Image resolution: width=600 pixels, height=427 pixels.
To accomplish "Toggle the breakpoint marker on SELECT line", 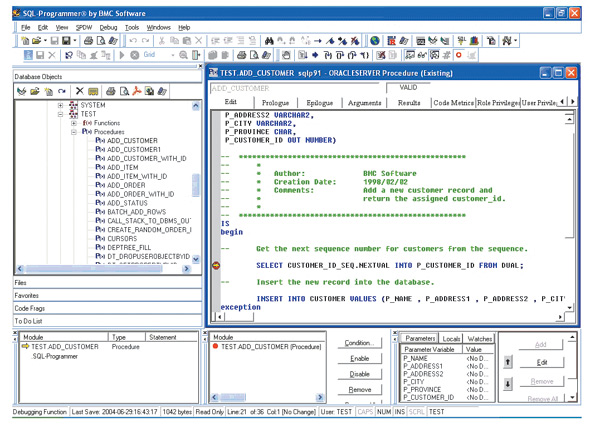I will point(216,266).
